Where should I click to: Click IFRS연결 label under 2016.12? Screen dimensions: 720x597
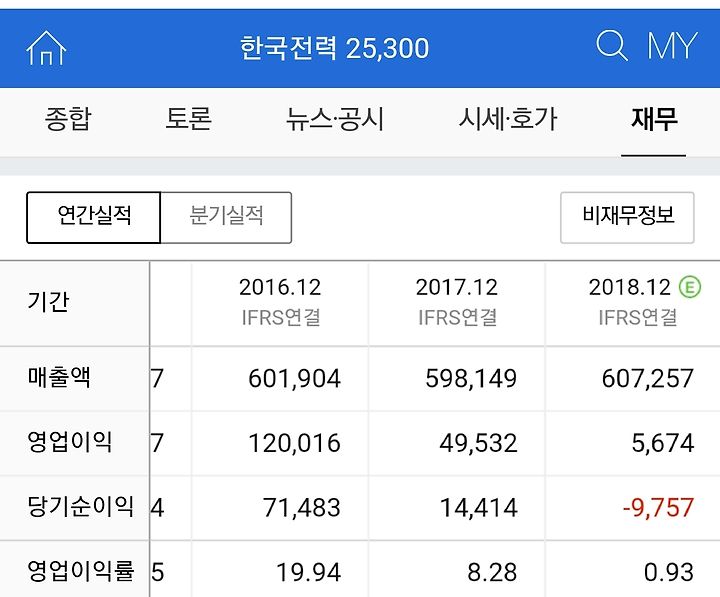coord(281,317)
